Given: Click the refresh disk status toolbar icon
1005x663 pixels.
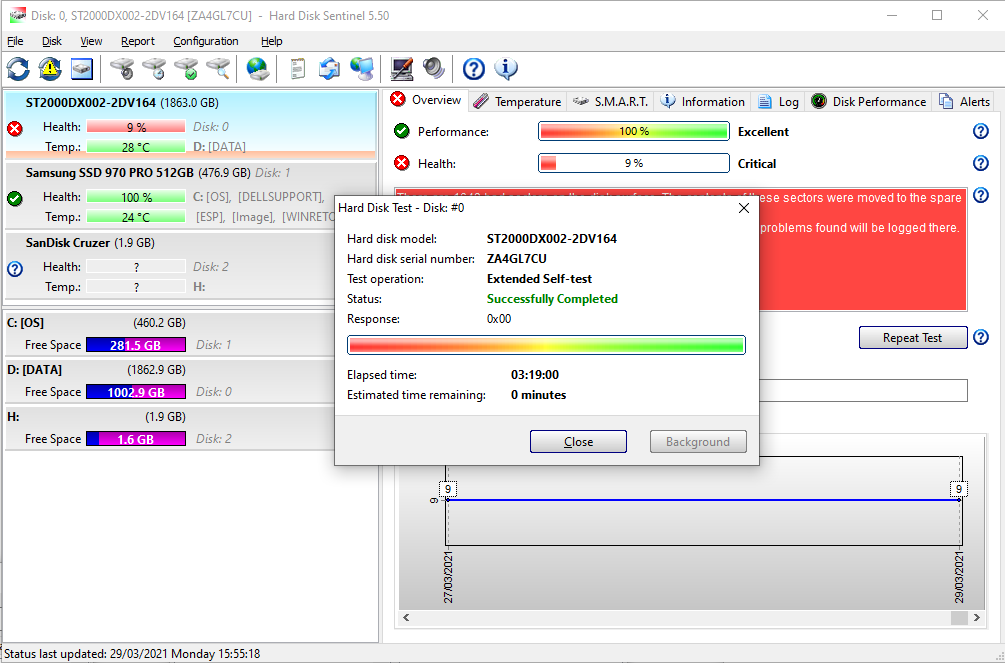Looking at the screenshot, I should click(x=18, y=69).
